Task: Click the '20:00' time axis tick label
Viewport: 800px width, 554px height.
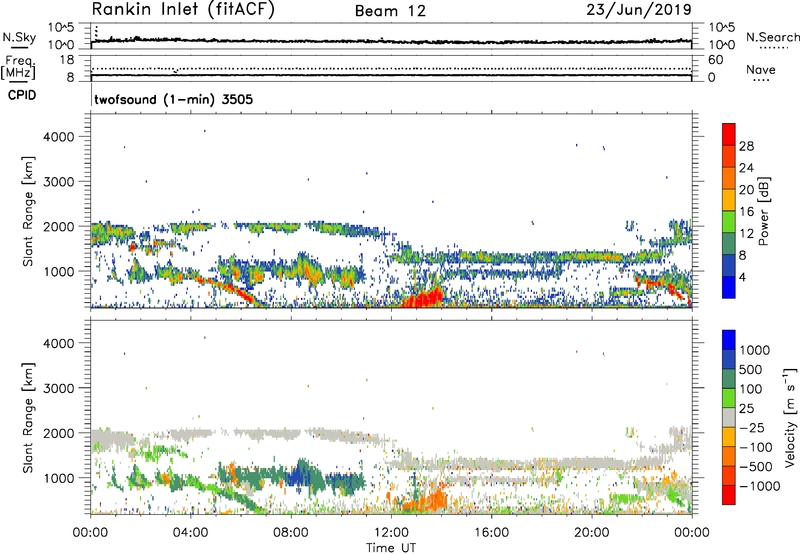Action: pyautogui.click(x=592, y=533)
